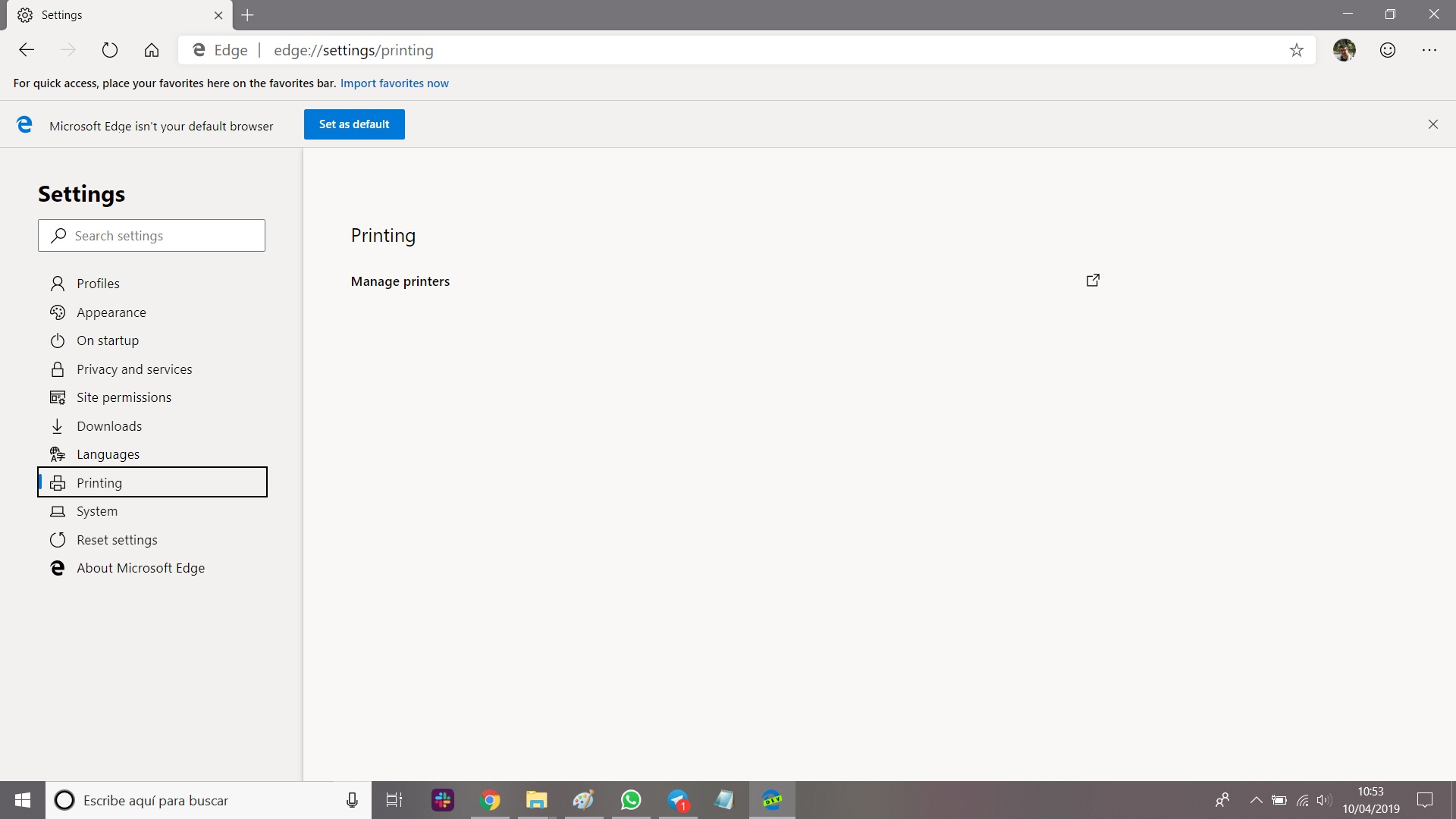Navigate back with the back arrow
This screenshot has width=1456, height=819.
tap(27, 50)
